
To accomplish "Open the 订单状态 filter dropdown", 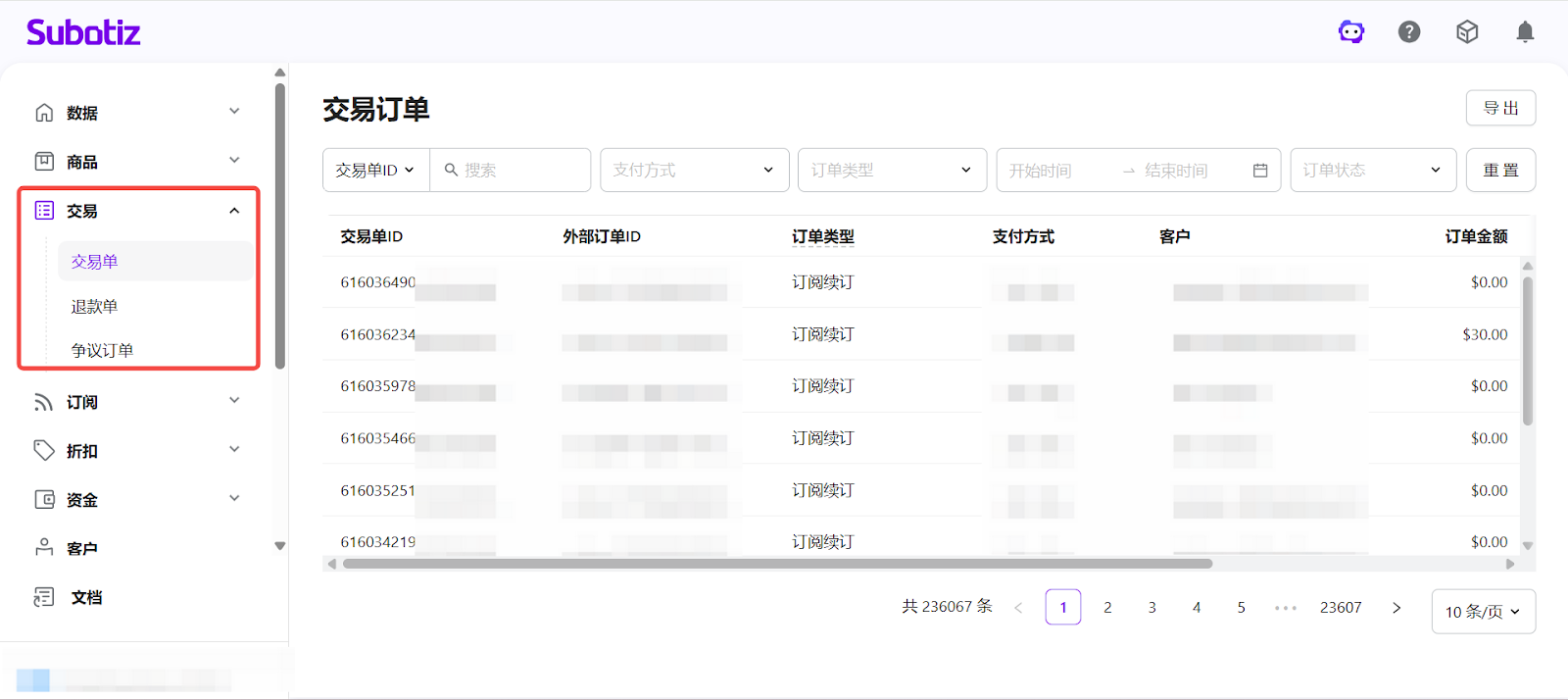I will 1372,171.
